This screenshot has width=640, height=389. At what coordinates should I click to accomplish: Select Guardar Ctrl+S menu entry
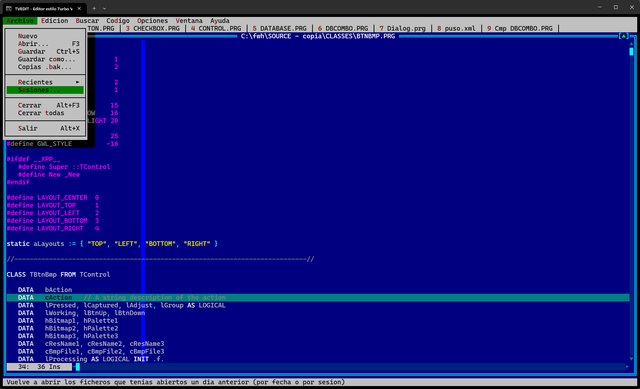coord(45,51)
